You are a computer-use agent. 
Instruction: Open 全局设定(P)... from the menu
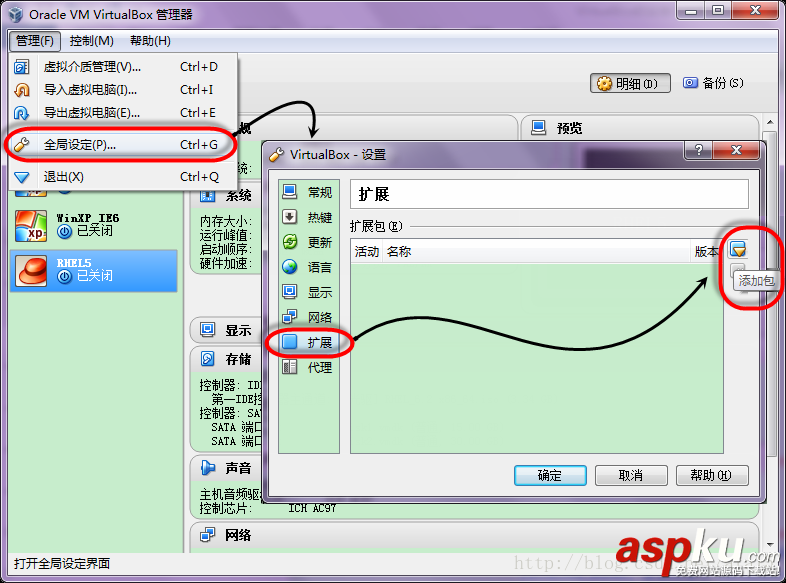point(123,145)
